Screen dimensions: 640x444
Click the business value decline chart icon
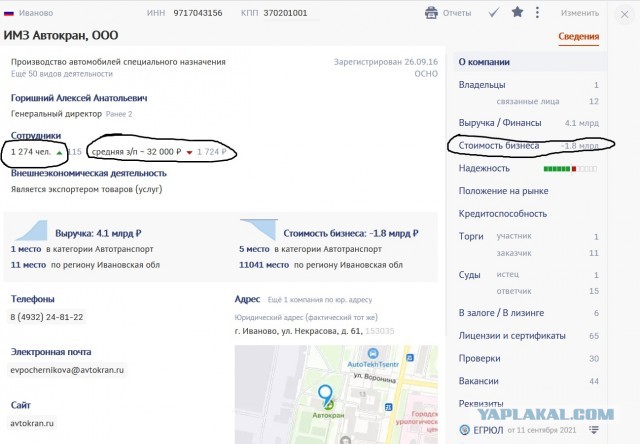pyautogui.click(x=259, y=229)
